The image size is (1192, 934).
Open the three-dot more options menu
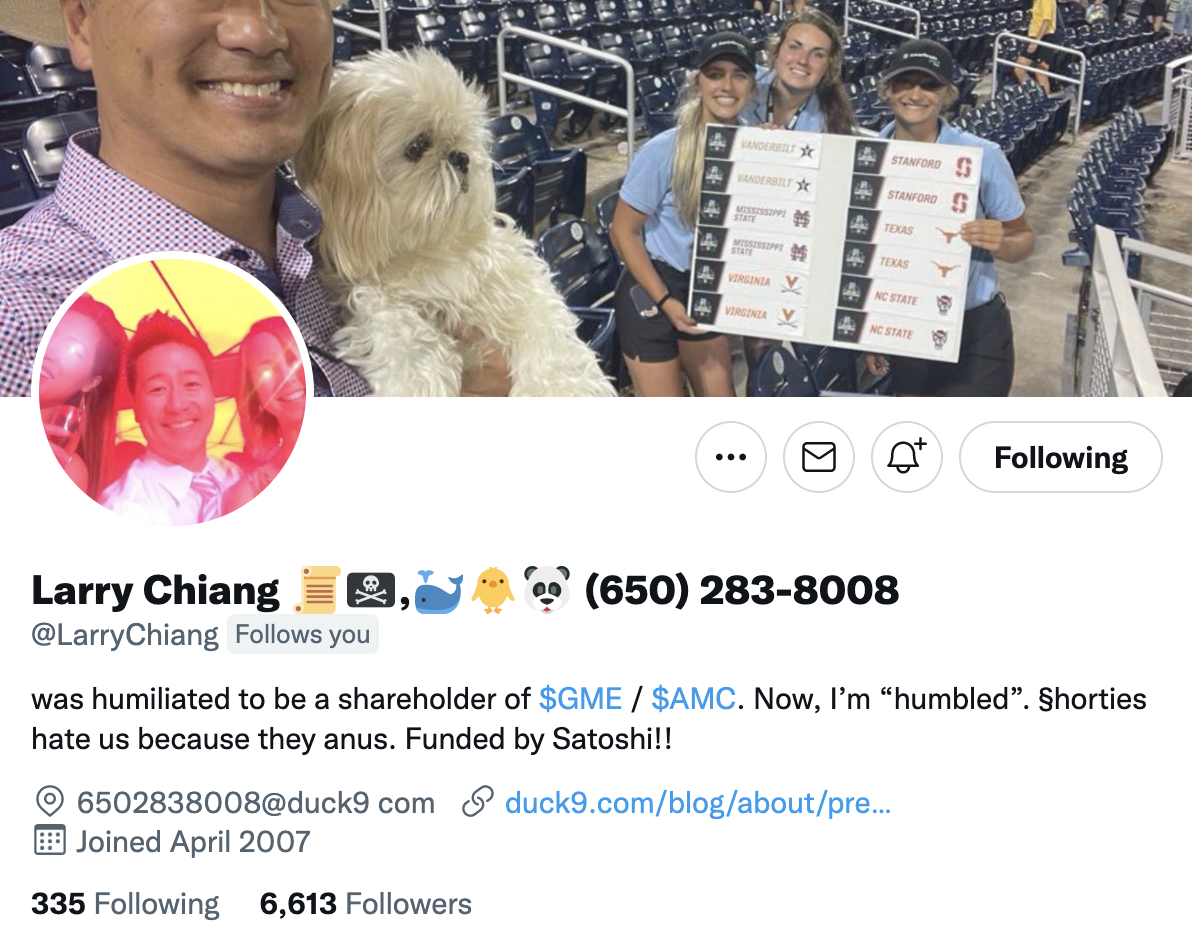[x=731, y=457]
